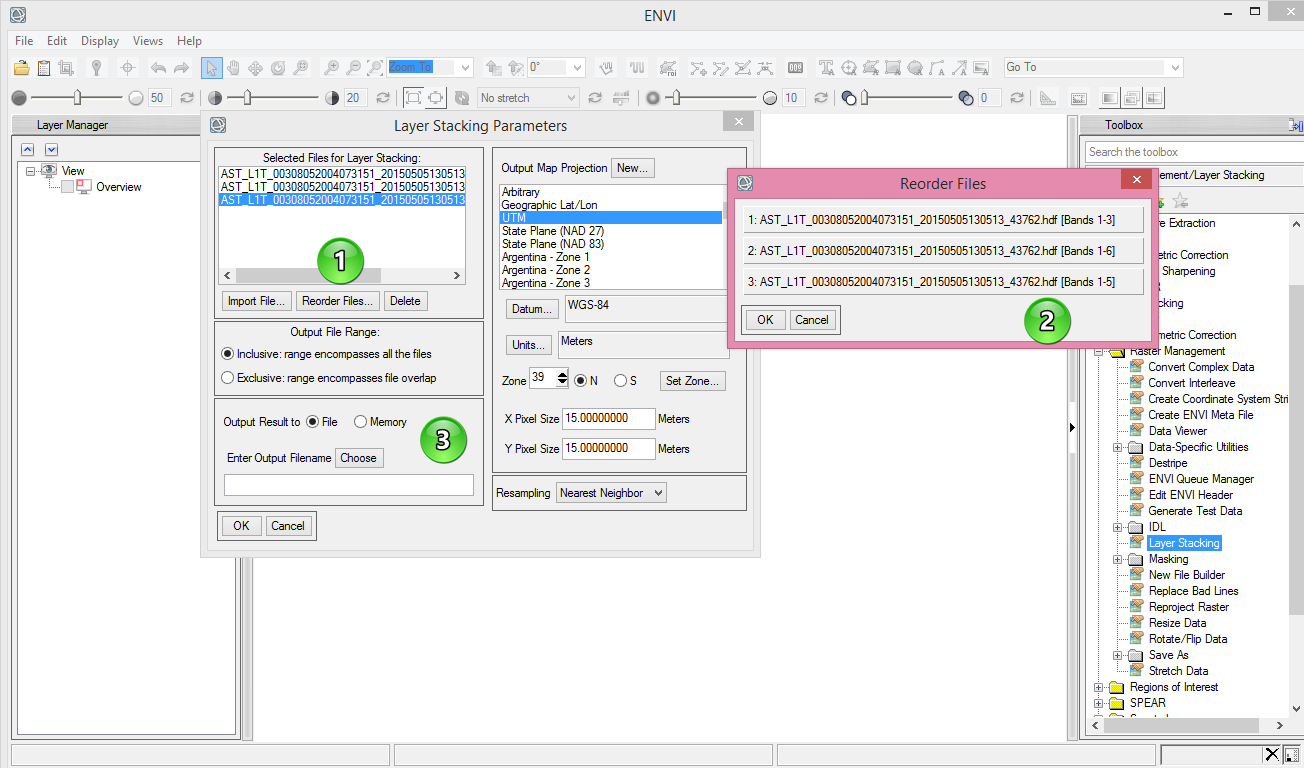The width and height of the screenshot is (1304, 768).
Task: Choose N hemisphere for UTM zone
Action: tap(580, 381)
